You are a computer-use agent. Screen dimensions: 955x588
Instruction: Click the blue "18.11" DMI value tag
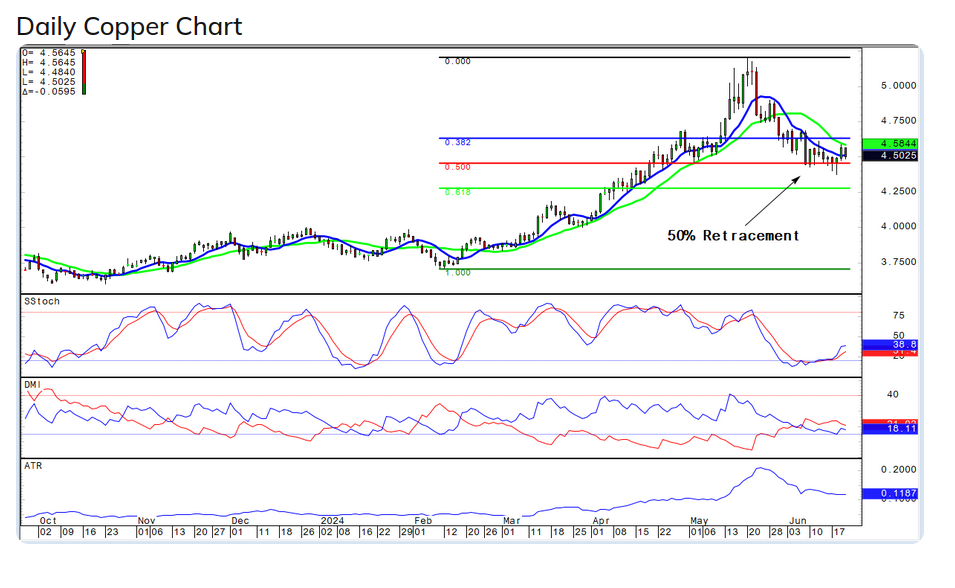click(890, 430)
